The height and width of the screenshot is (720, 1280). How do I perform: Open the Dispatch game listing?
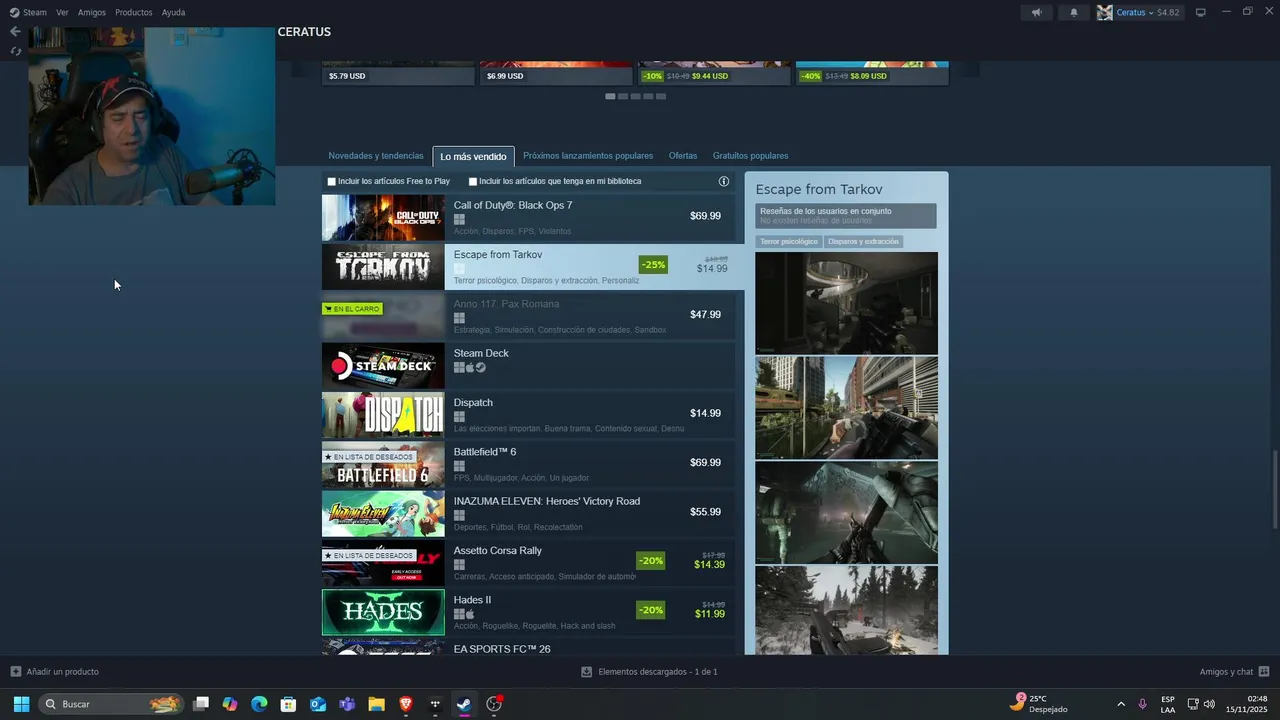(x=528, y=414)
